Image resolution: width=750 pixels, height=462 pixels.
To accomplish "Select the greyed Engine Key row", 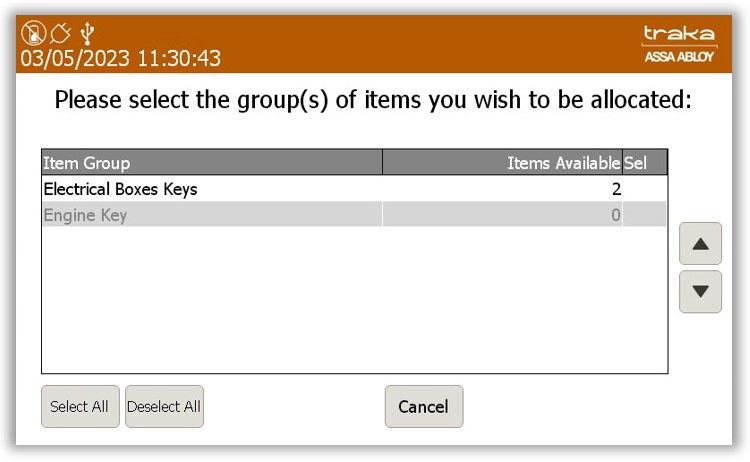I will [354, 214].
